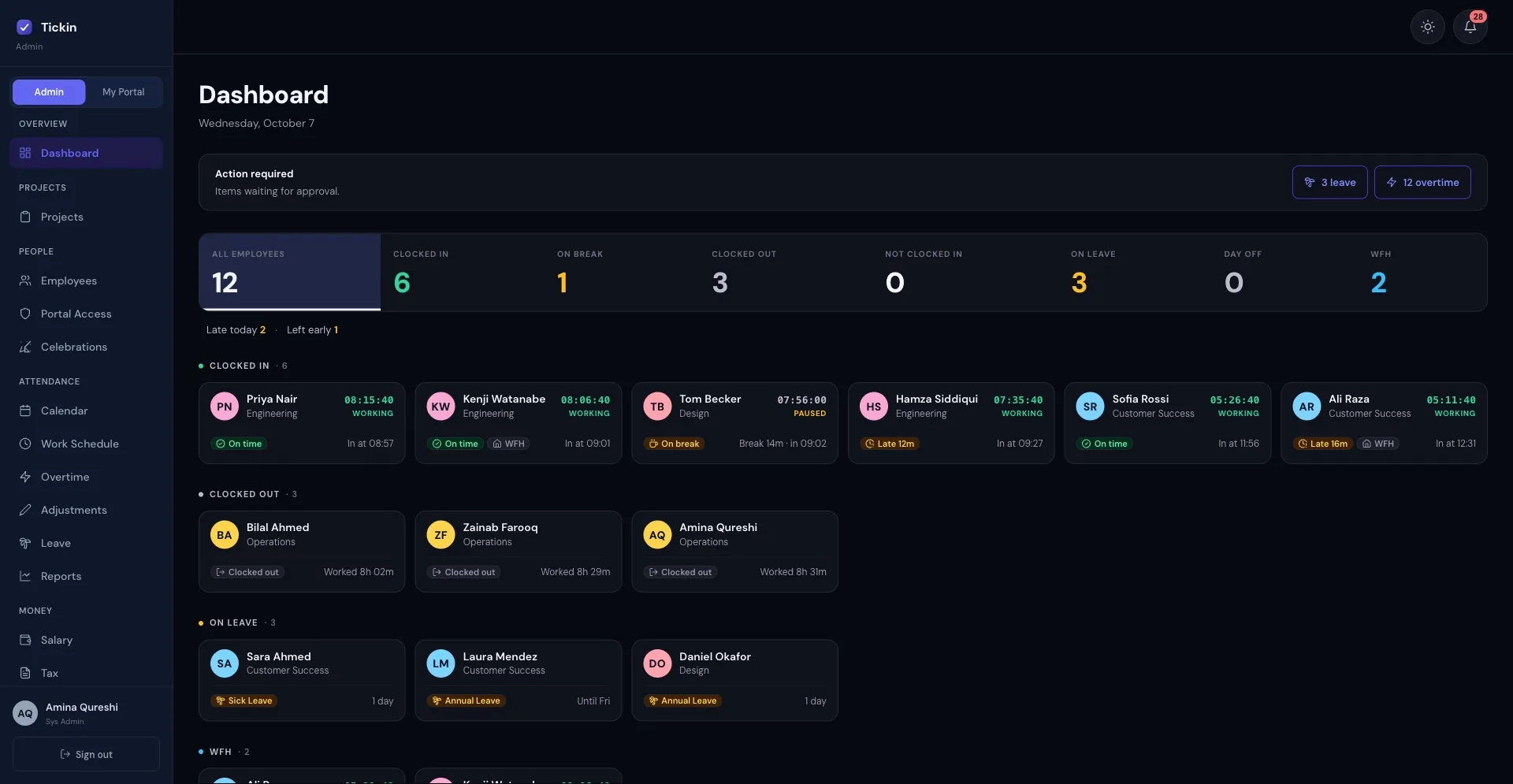The width and height of the screenshot is (1513, 784).
Task: Click Hamza Siddiqui's HS avatar
Action: pos(873,407)
